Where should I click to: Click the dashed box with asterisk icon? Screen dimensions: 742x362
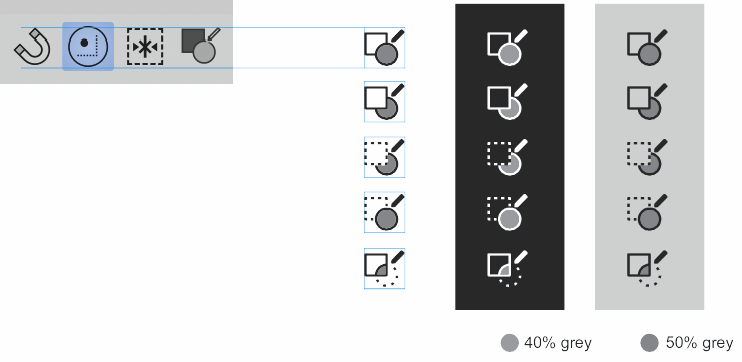(x=145, y=46)
